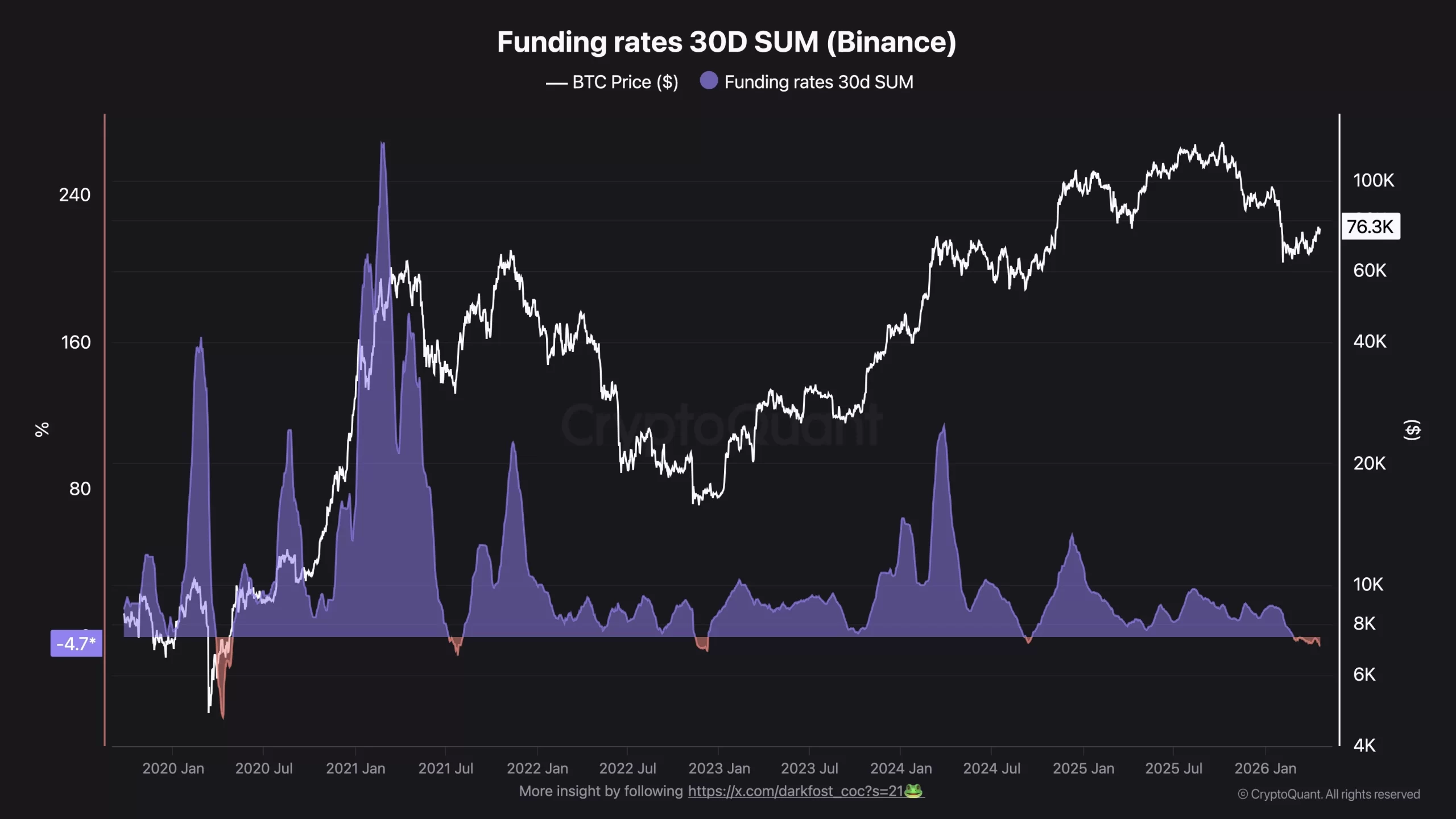Click the 76.3K current price tag
1456x819 pixels.
1370,226
